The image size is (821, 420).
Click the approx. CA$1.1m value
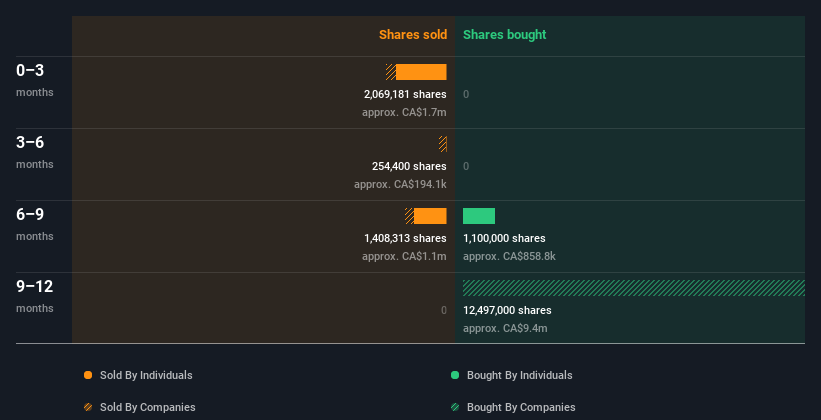coord(404,256)
